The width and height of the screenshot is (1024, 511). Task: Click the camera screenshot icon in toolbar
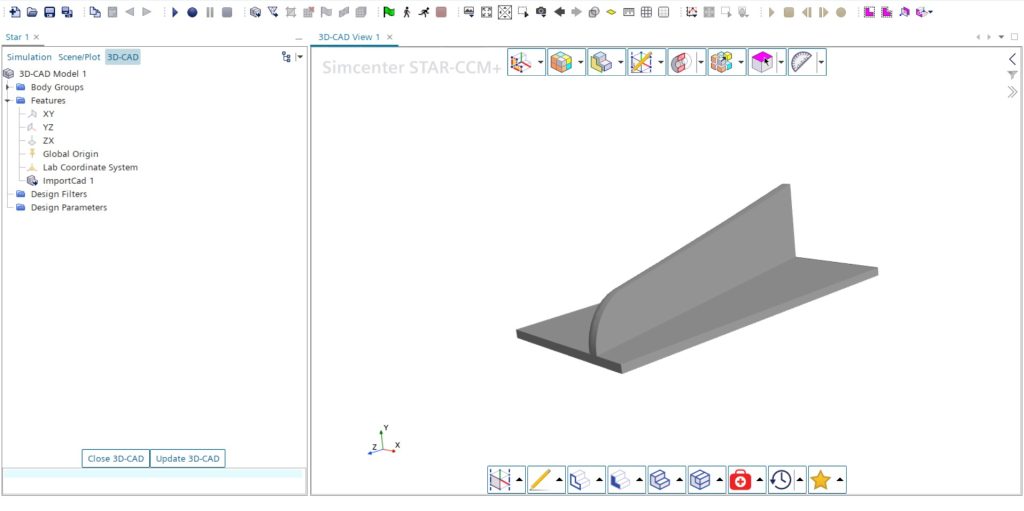pos(541,12)
